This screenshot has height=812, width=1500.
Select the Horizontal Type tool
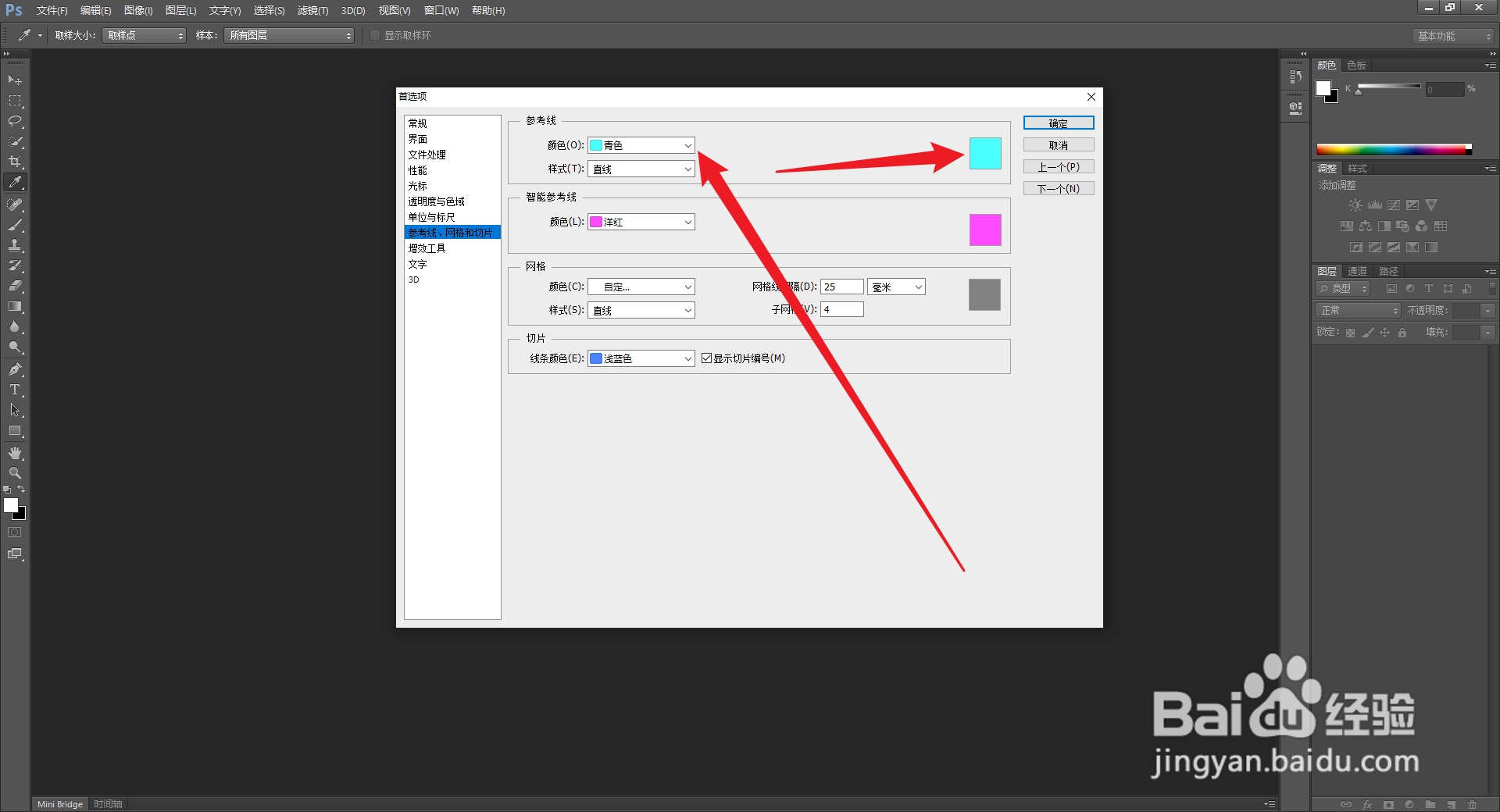(15, 390)
